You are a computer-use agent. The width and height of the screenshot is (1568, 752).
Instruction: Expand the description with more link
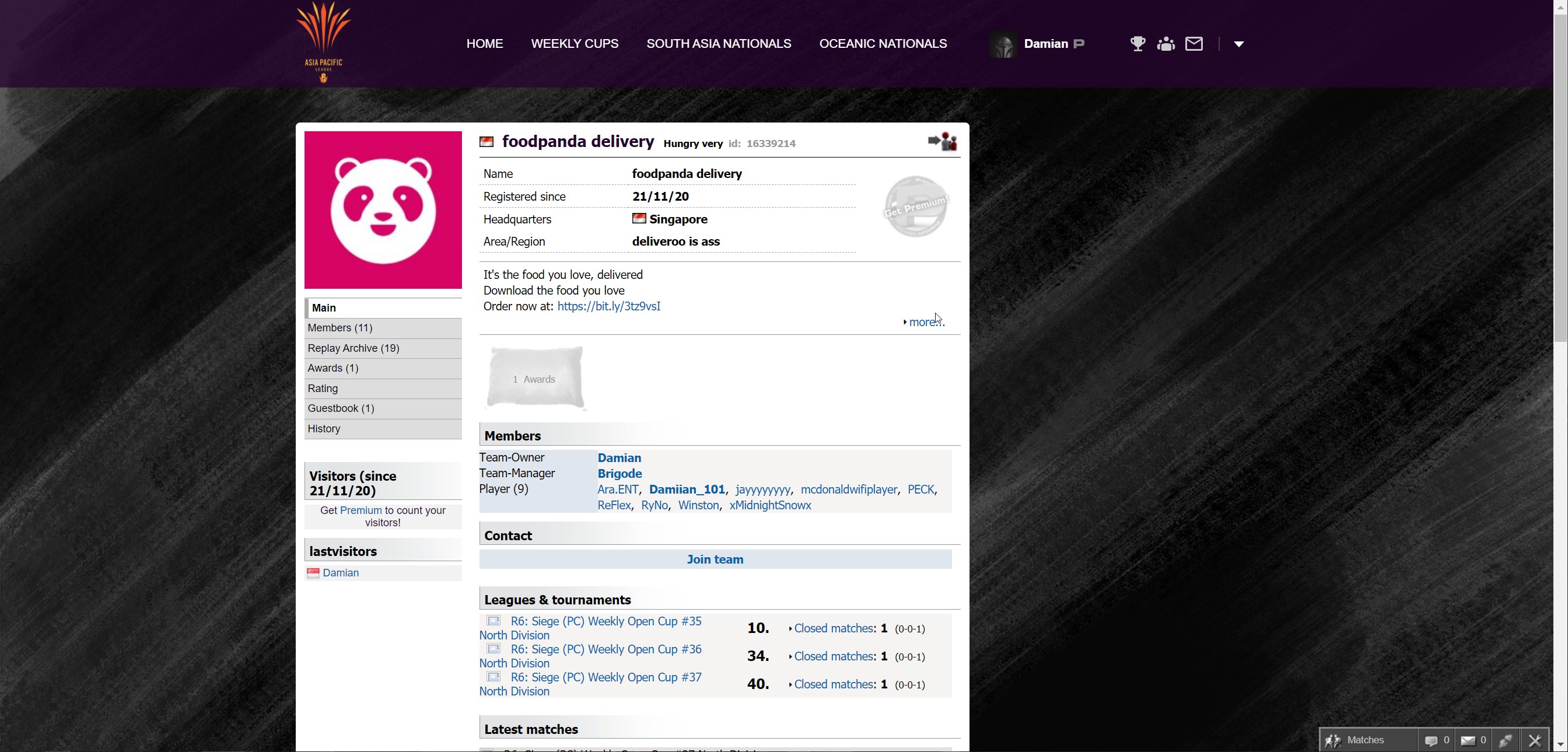(x=925, y=322)
